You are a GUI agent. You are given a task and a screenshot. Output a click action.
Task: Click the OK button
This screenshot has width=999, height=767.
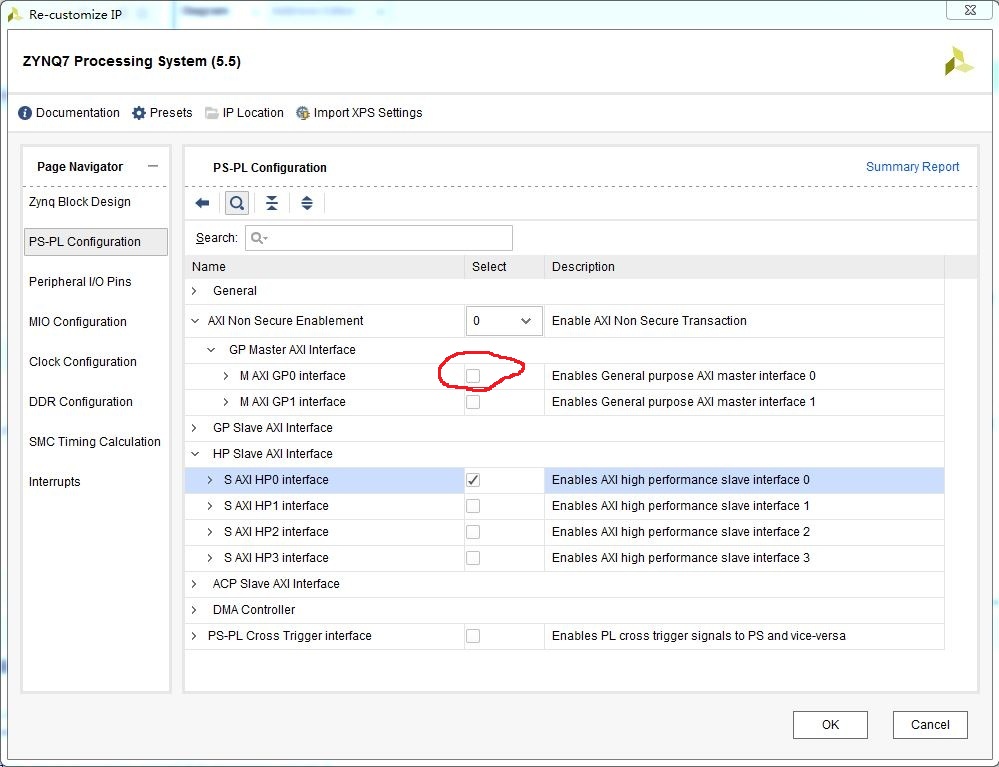830,725
